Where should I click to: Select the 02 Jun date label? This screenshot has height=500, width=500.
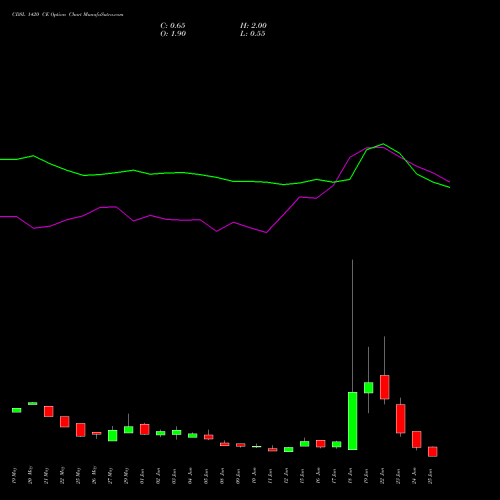(158, 476)
